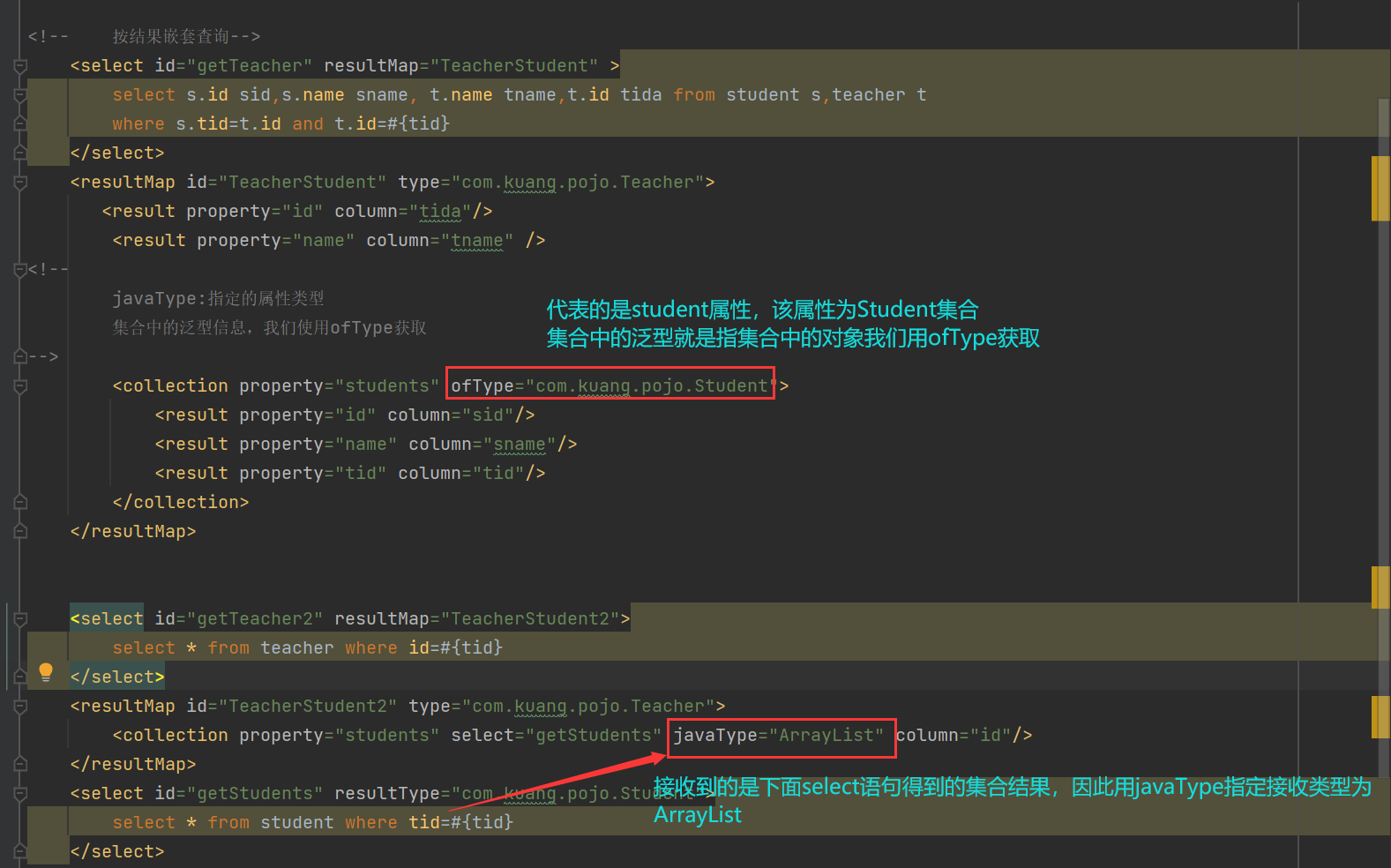This screenshot has width=1391, height=868.
Task: Collapse the getTeacher select tag fold marker
Action: (20, 66)
